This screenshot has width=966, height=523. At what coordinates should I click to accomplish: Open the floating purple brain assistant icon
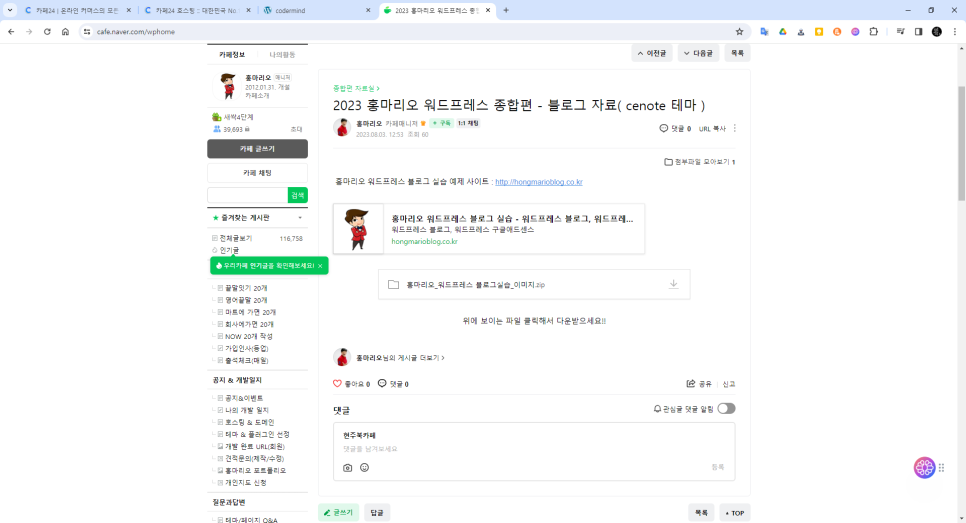pyautogui.click(x=924, y=468)
